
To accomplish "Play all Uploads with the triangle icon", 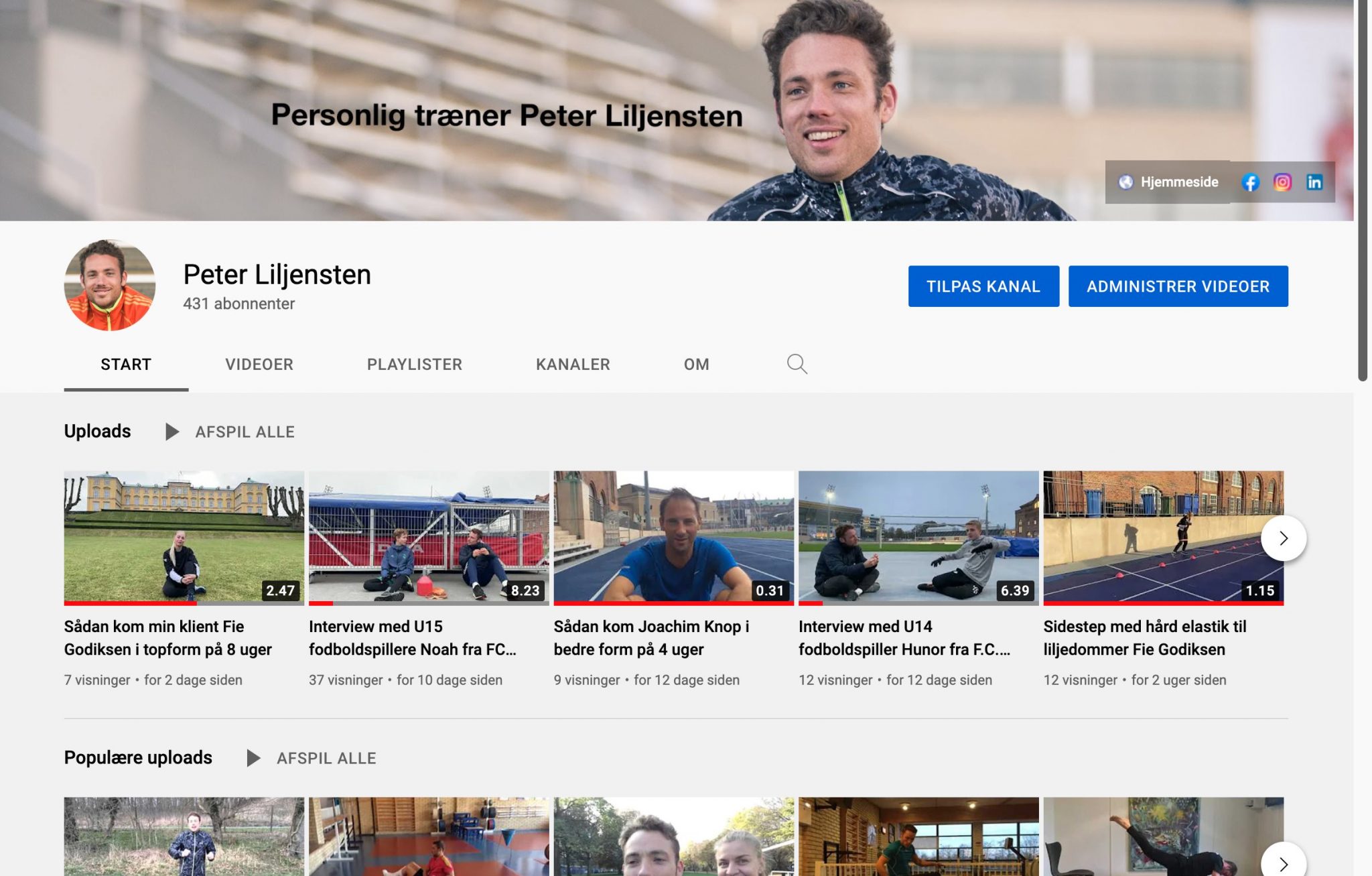I will point(172,432).
